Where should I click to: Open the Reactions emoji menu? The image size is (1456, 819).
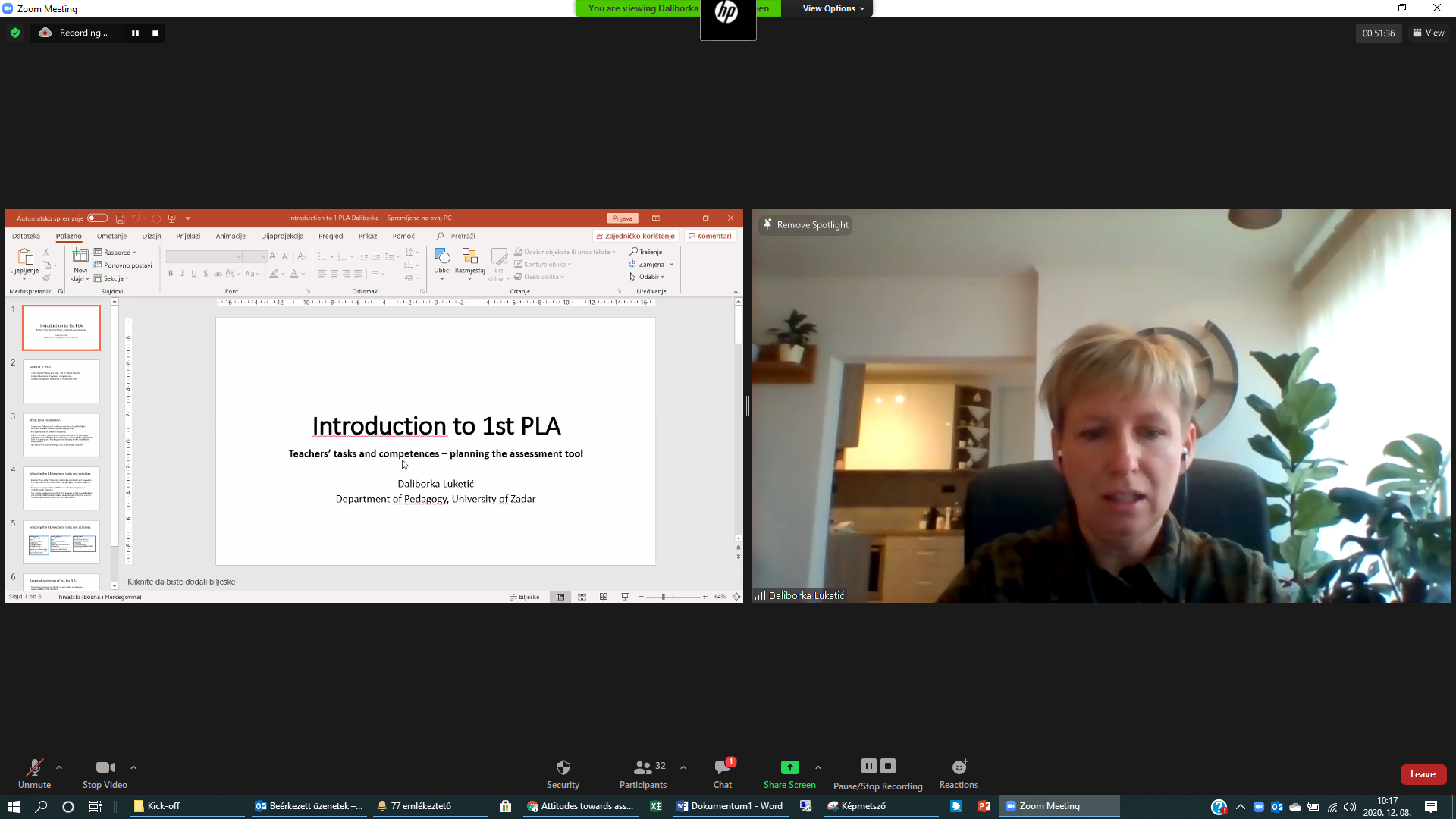point(959,767)
